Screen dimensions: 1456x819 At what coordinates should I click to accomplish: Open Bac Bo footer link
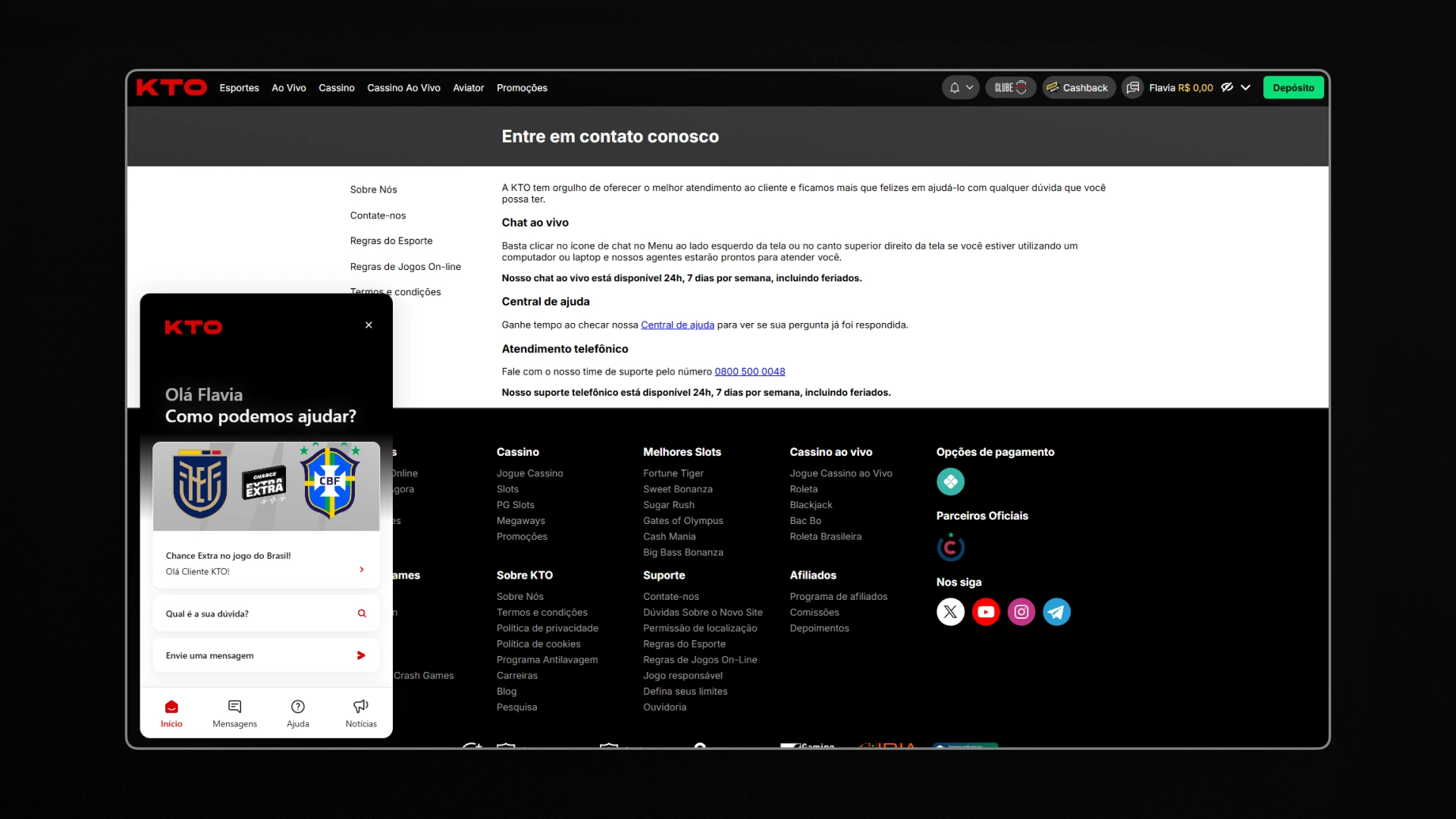tap(805, 521)
